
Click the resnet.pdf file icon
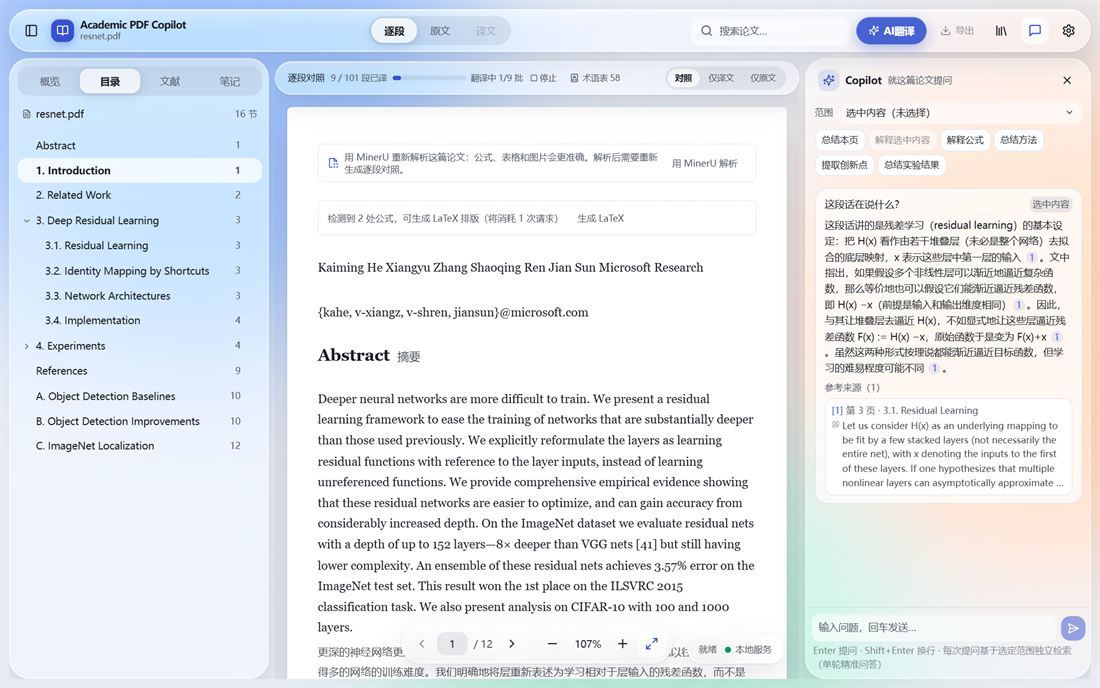(27, 114)
